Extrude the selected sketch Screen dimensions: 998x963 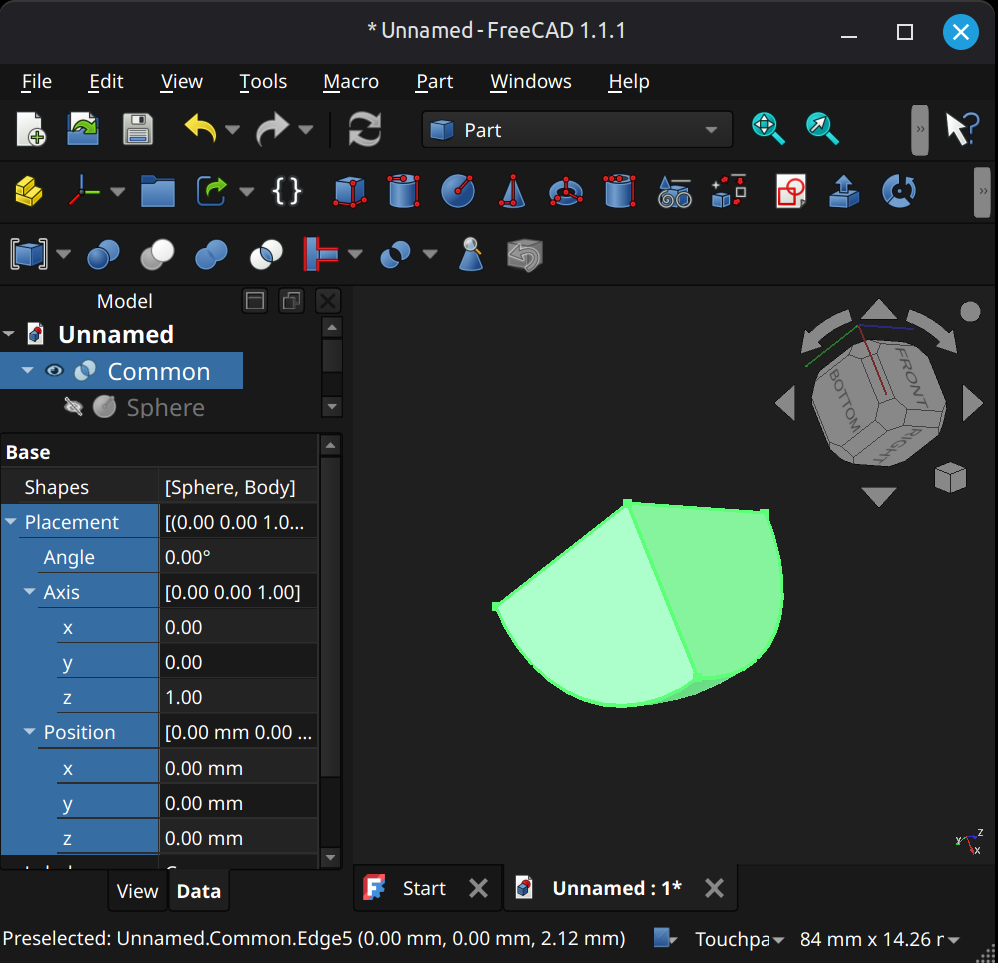[x=845, y=191]
